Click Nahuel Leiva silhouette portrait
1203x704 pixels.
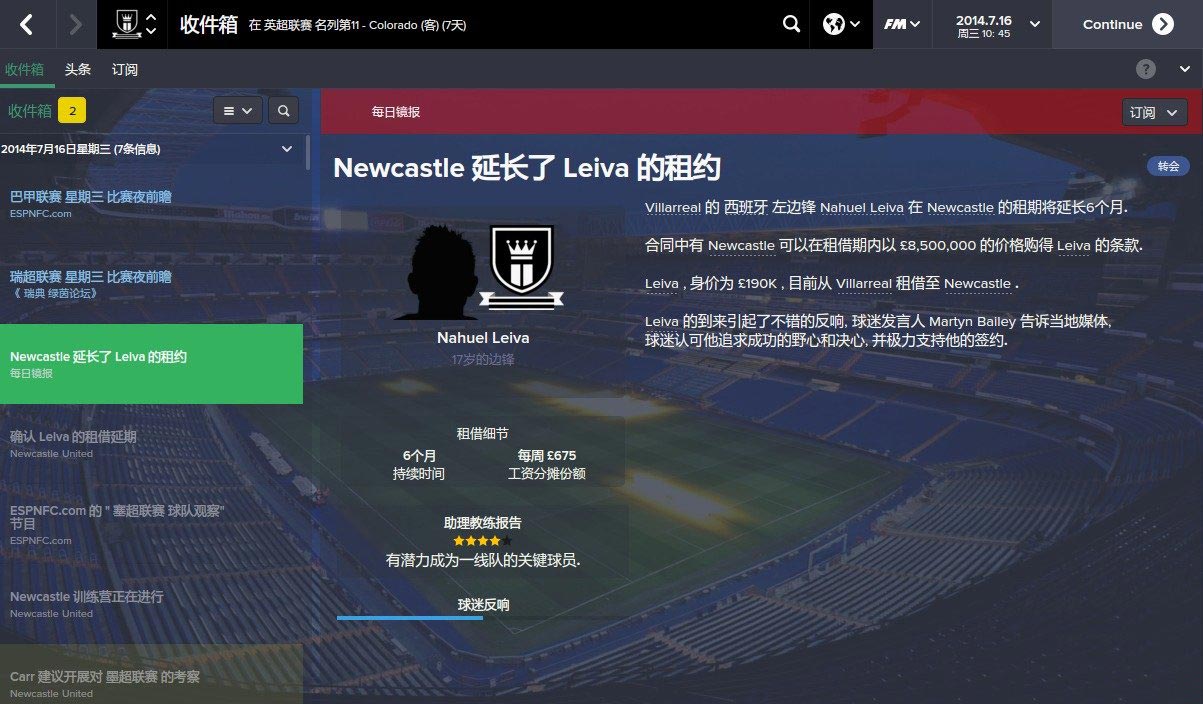tap(435, 271)
